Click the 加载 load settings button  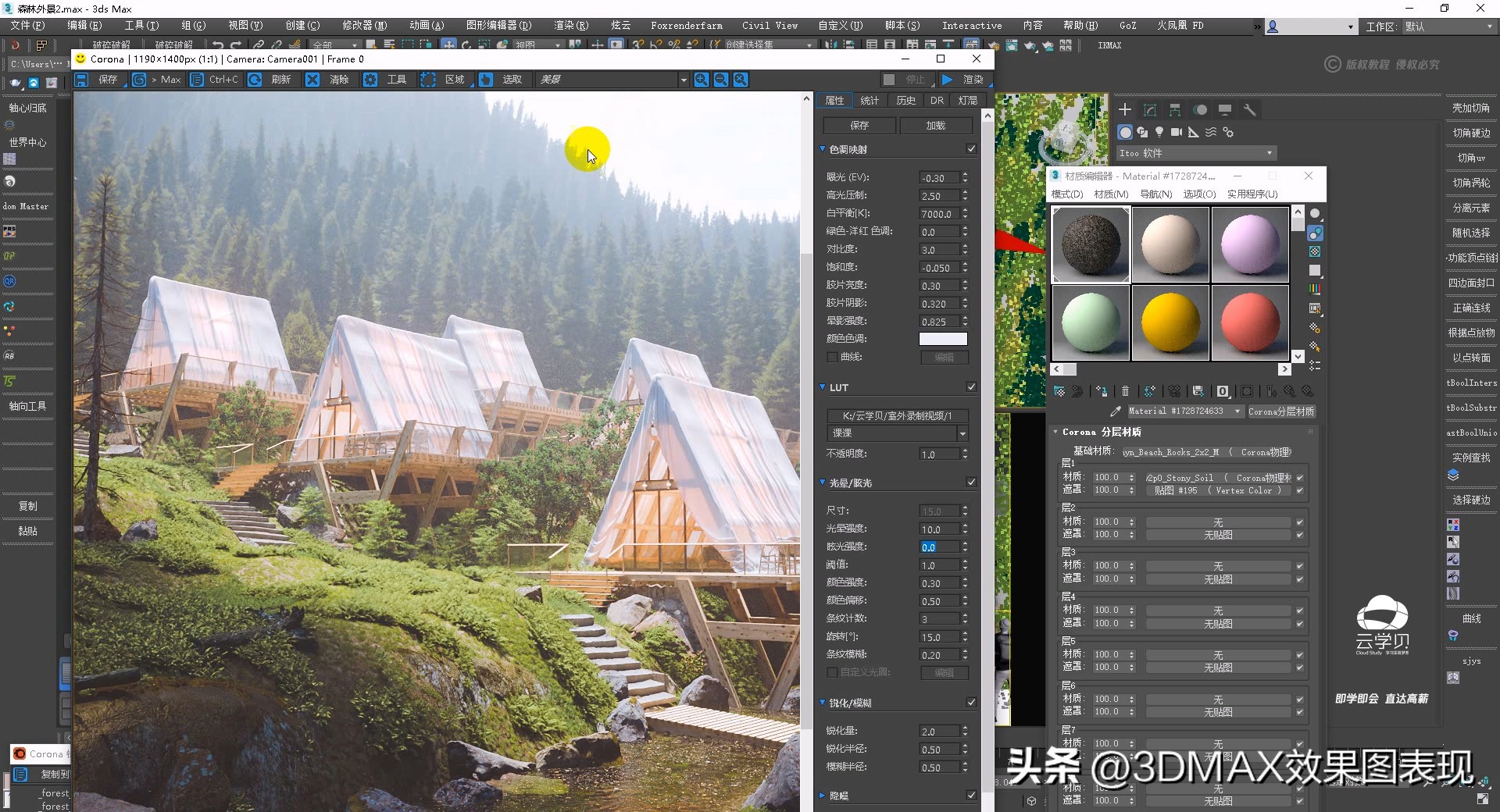[935, 126]
